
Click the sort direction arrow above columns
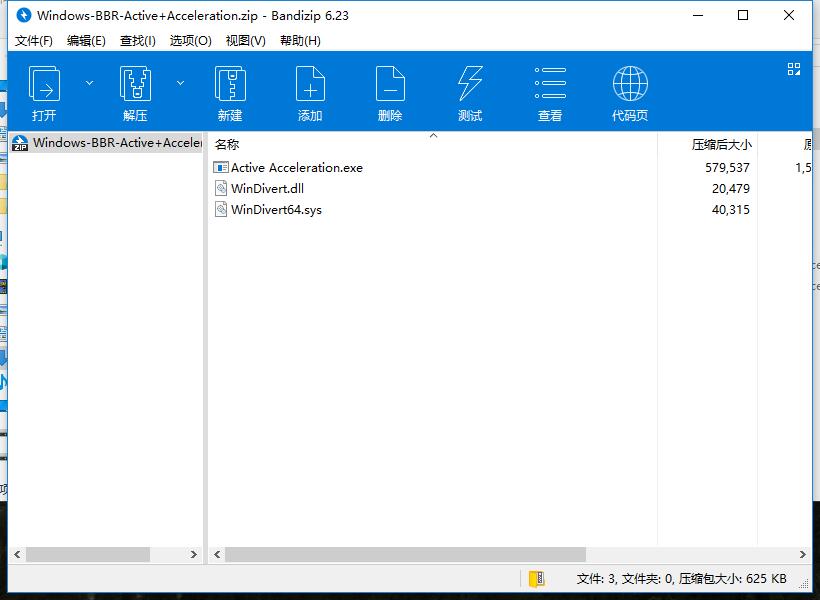pyautogui.click(x=433, y=135)
